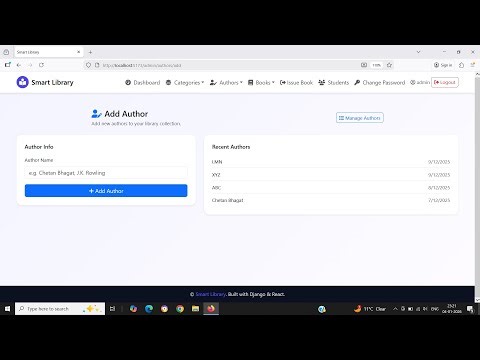The image size is (480, 360).
Task: Go to the Students page
Action: [334, 82]
